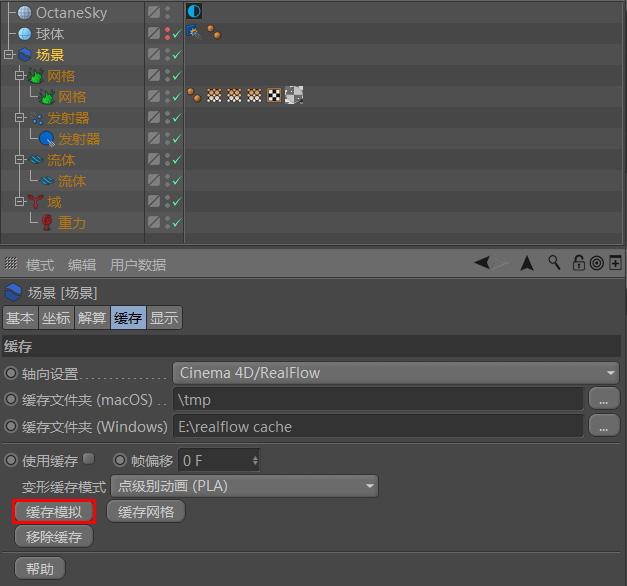Select the OctaneSky object icon
This screenshot has width=627, height=586.
coord(25,13)
